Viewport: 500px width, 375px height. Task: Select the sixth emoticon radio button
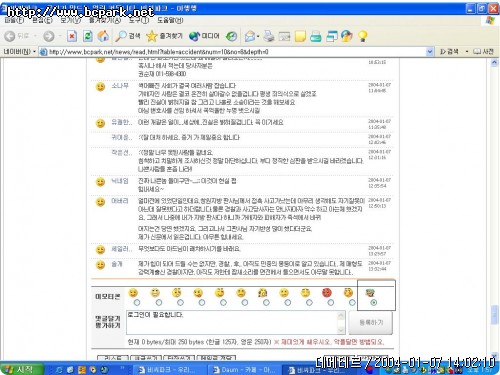245,303
